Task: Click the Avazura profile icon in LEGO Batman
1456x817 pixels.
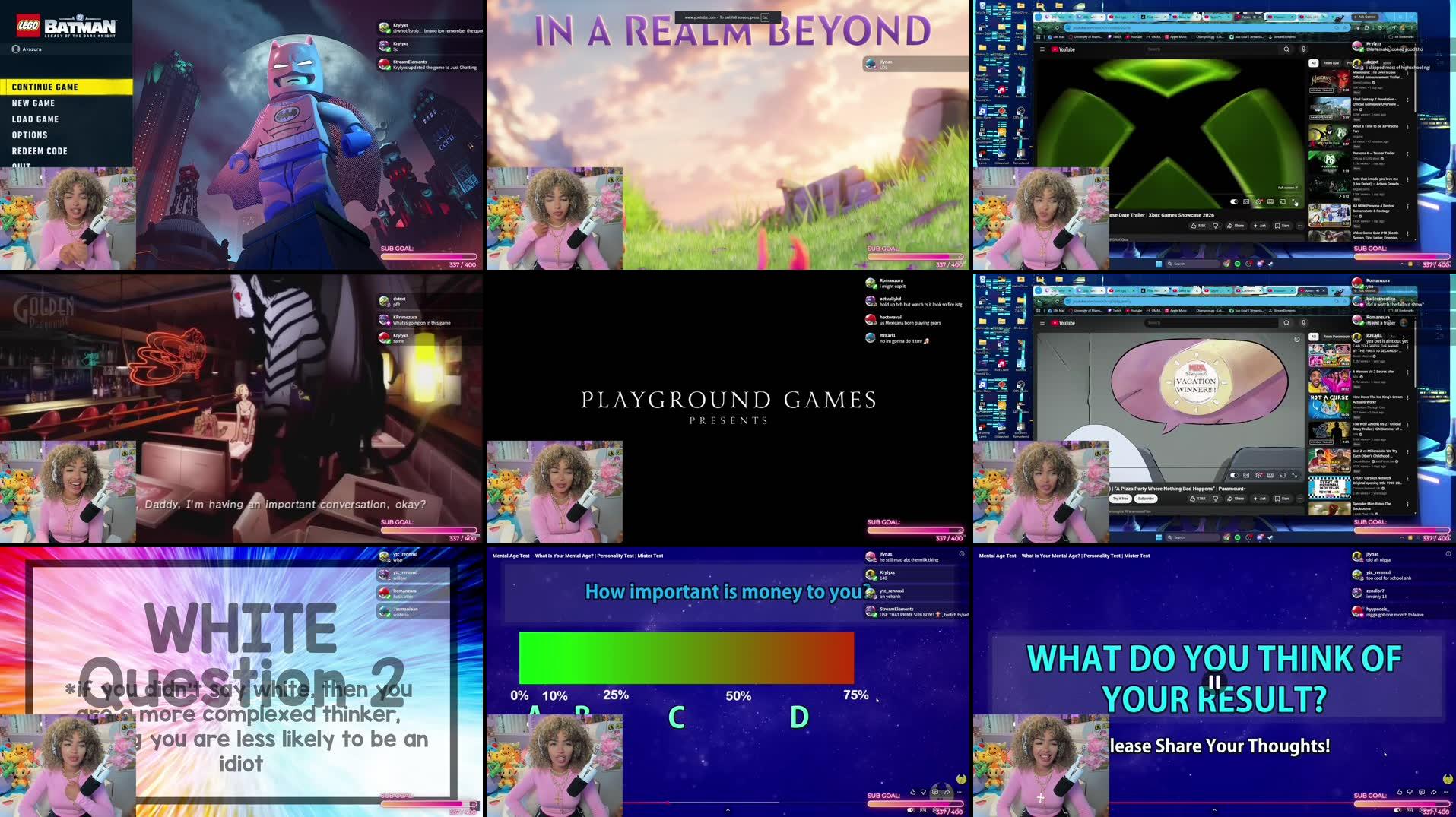Action: tap(16, 49)
